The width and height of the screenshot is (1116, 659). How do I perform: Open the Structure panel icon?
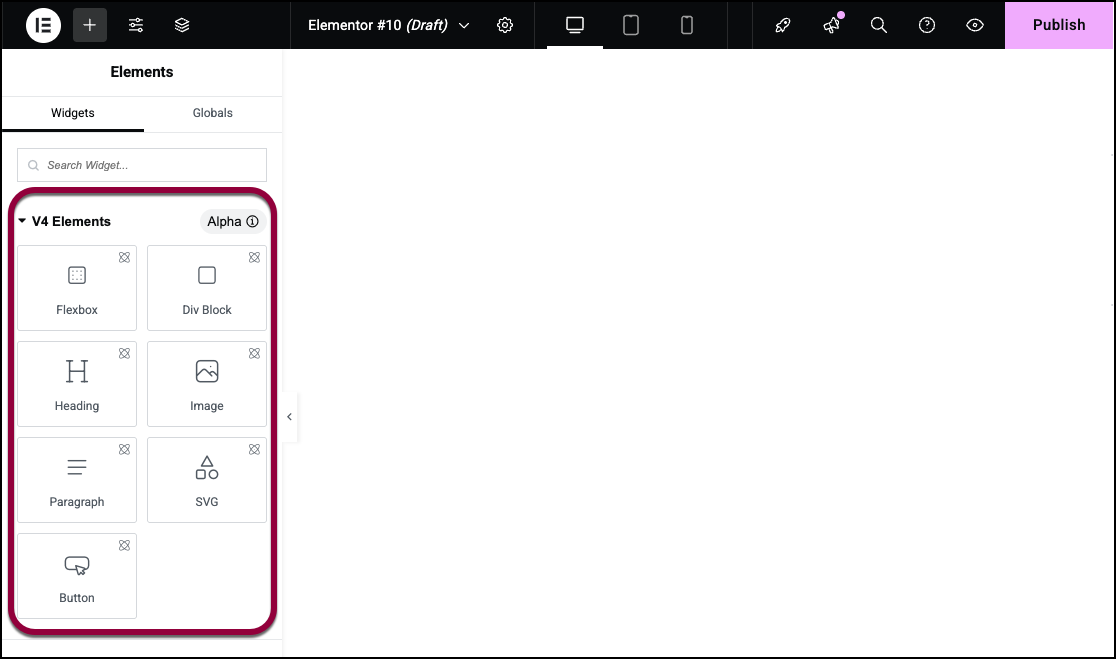coord(182,25)
